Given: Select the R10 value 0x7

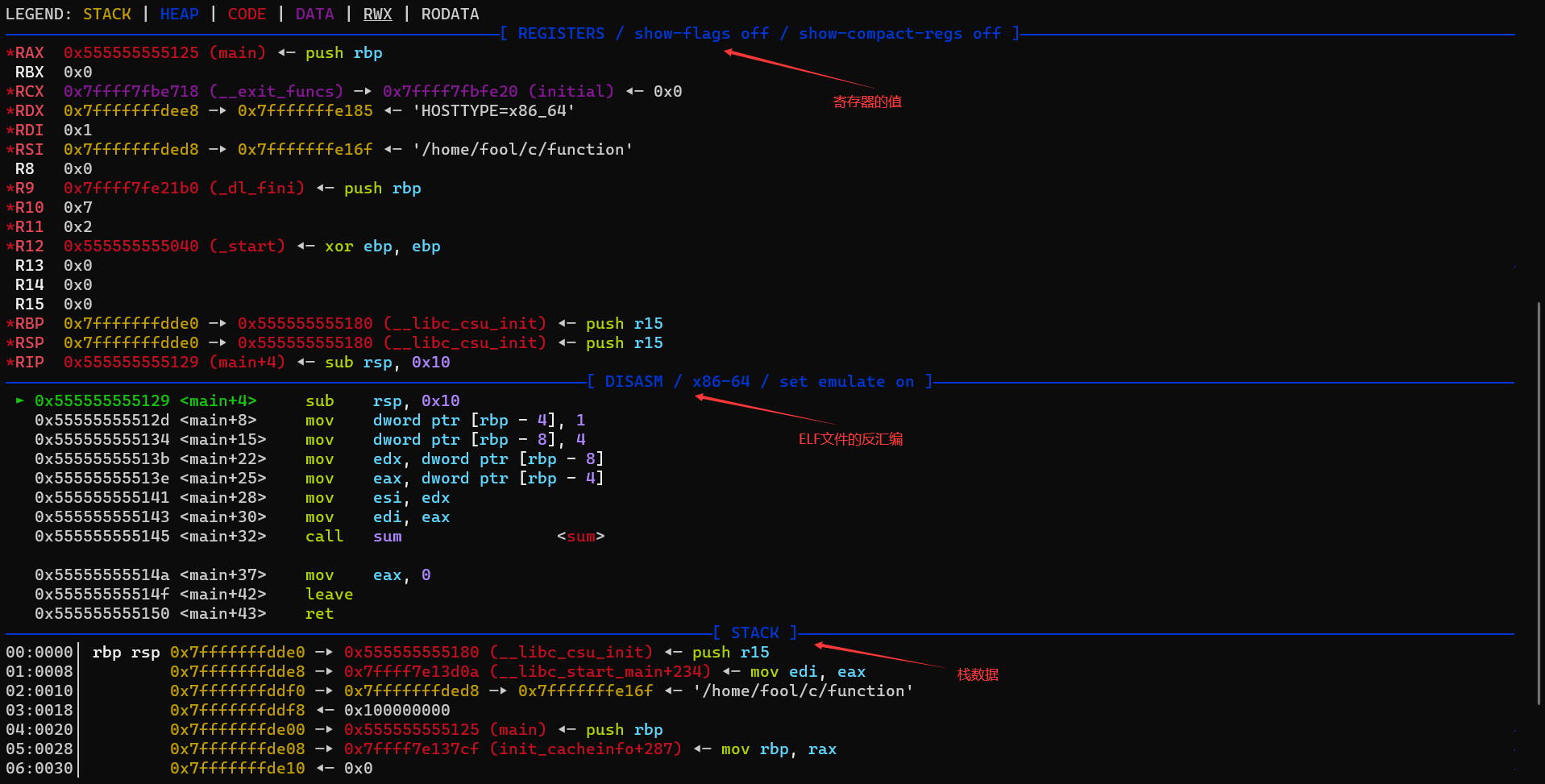Looking at the screenshot, I should pos(77,207).
